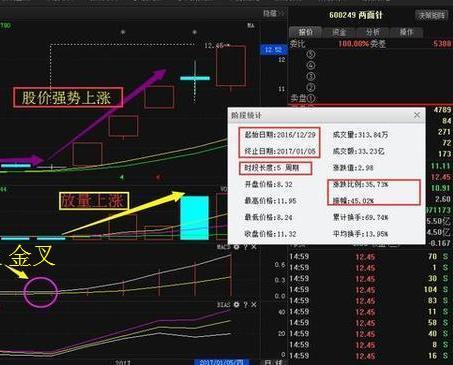Click the cyan volume bar
Screen dimensions: 453x365
(x=194, y=218)
